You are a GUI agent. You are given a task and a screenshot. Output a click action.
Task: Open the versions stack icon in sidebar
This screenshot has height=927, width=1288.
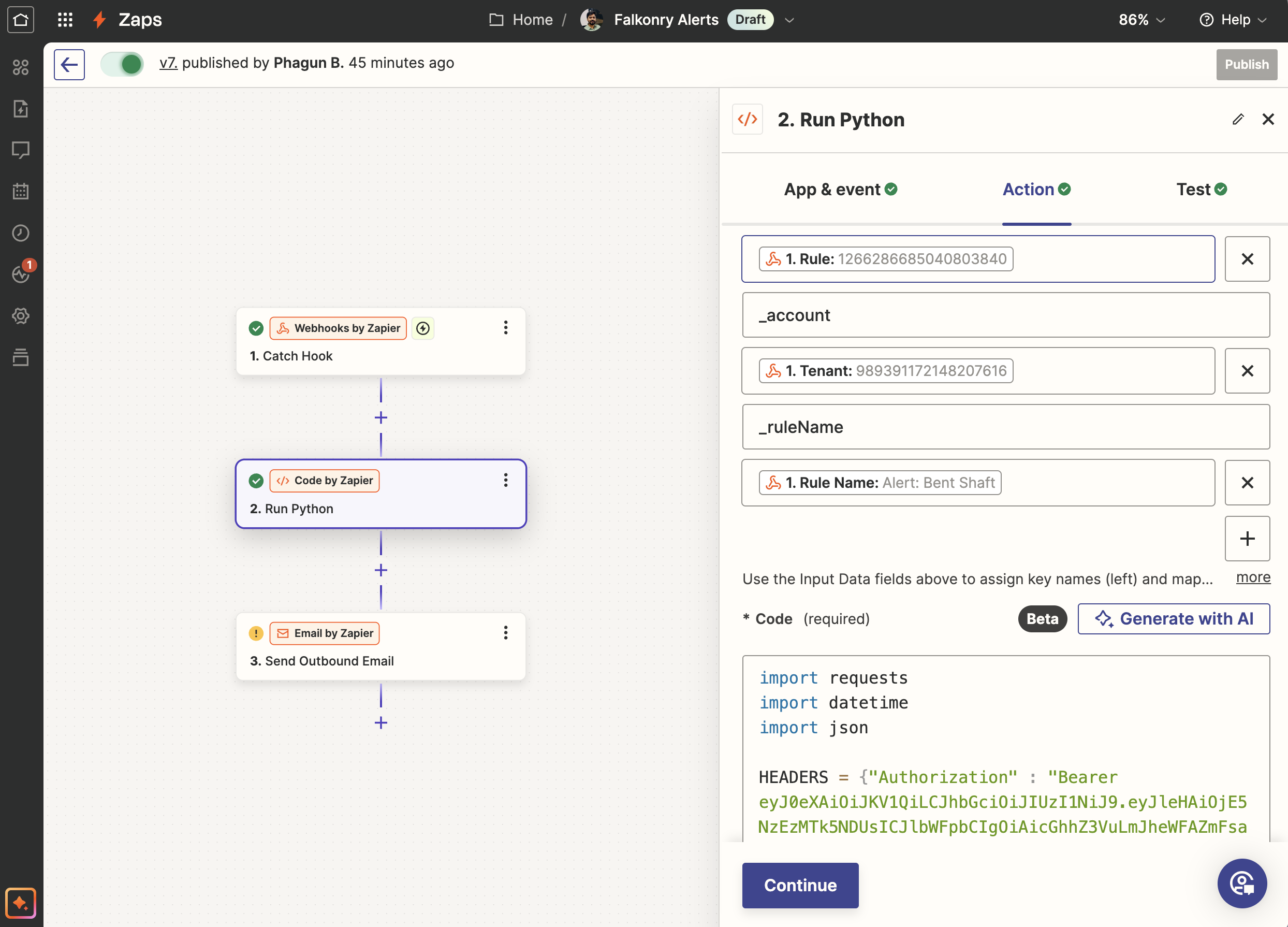click(x=21, y=357)
